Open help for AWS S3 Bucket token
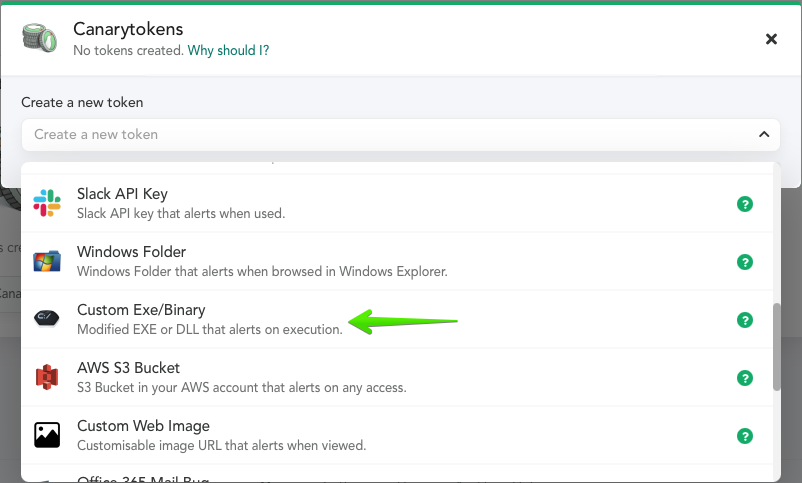Image resolution: width=802 pixels, height=483 pixels. tap(745, 378)
